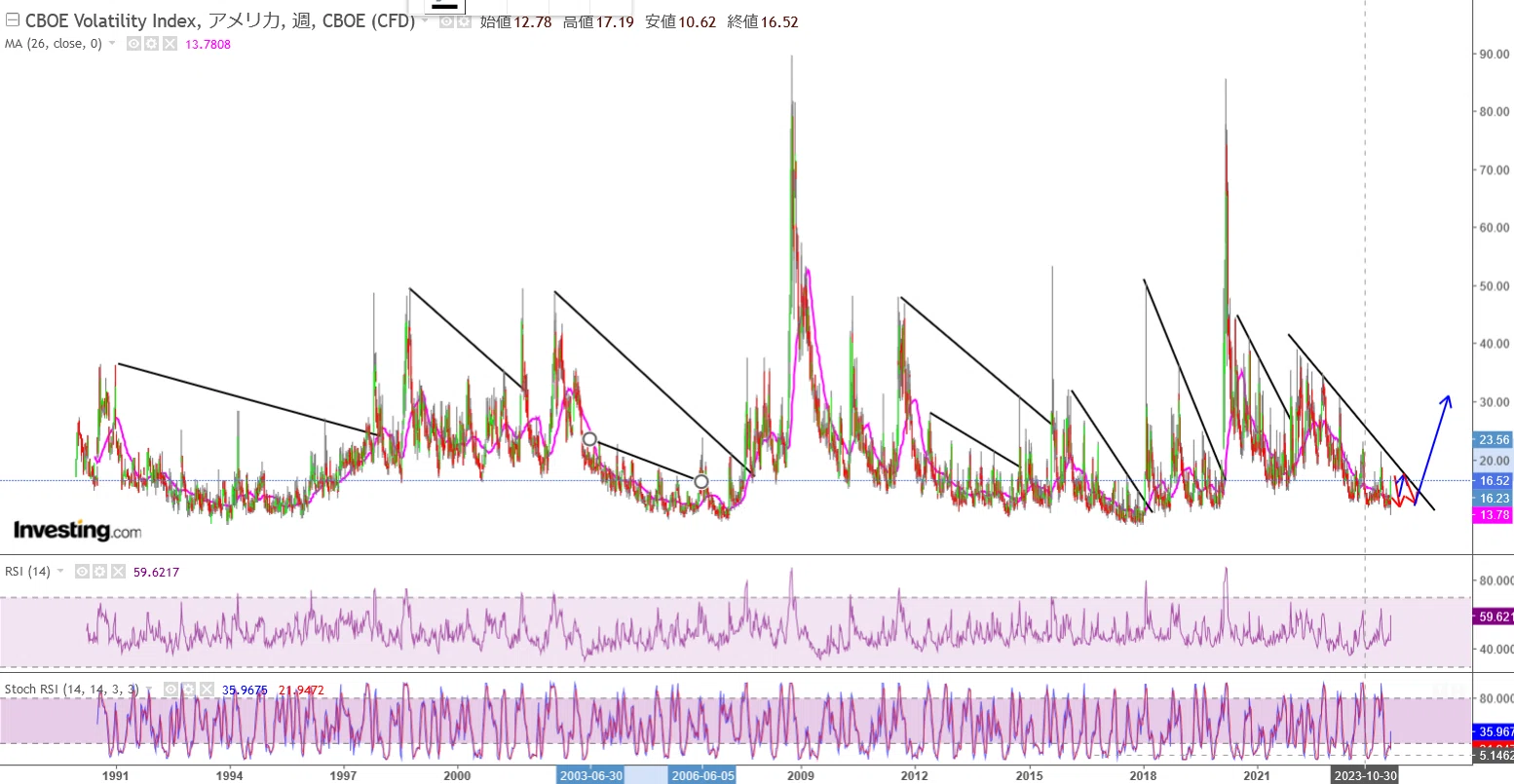Expand the Stoch RSI dropdown arrow
The height and width of the screenshot is (784, 1514).
pos(150,690)
